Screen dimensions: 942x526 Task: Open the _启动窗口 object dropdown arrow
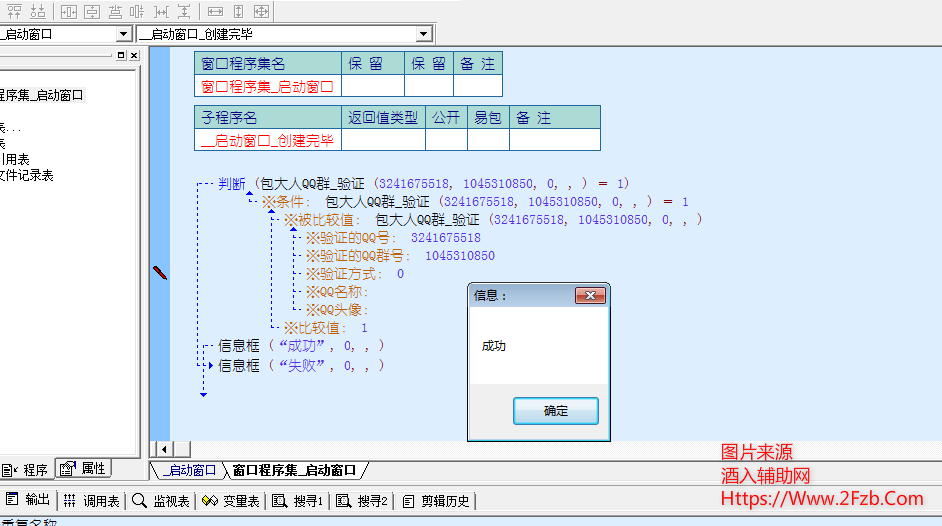tap(123, 34)
